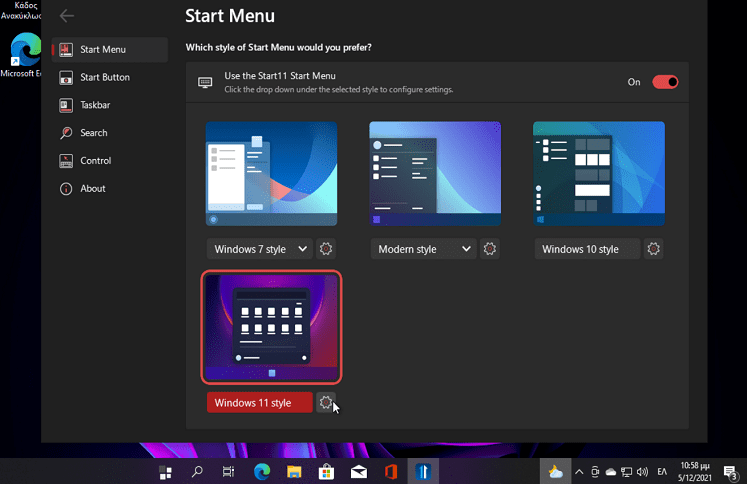This screenshot has height=484, width=747.
Task: Open the Windows Start button on taskbar
Action: (x=165, y=472)
